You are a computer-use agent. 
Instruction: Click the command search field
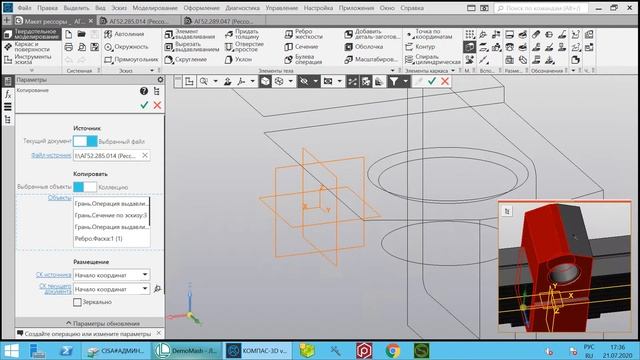click(541, 8)
